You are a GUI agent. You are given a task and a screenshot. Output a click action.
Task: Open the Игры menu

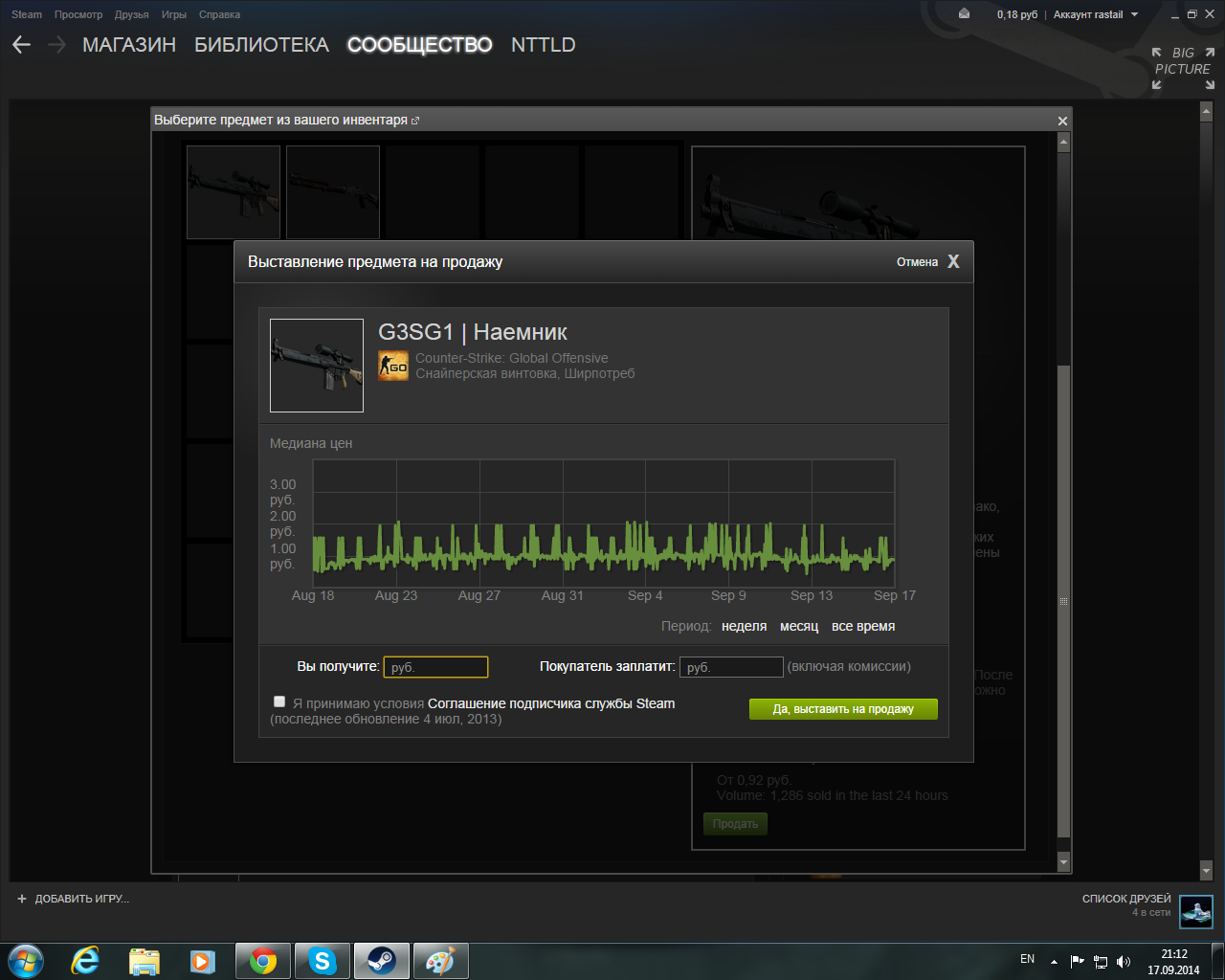174,14
